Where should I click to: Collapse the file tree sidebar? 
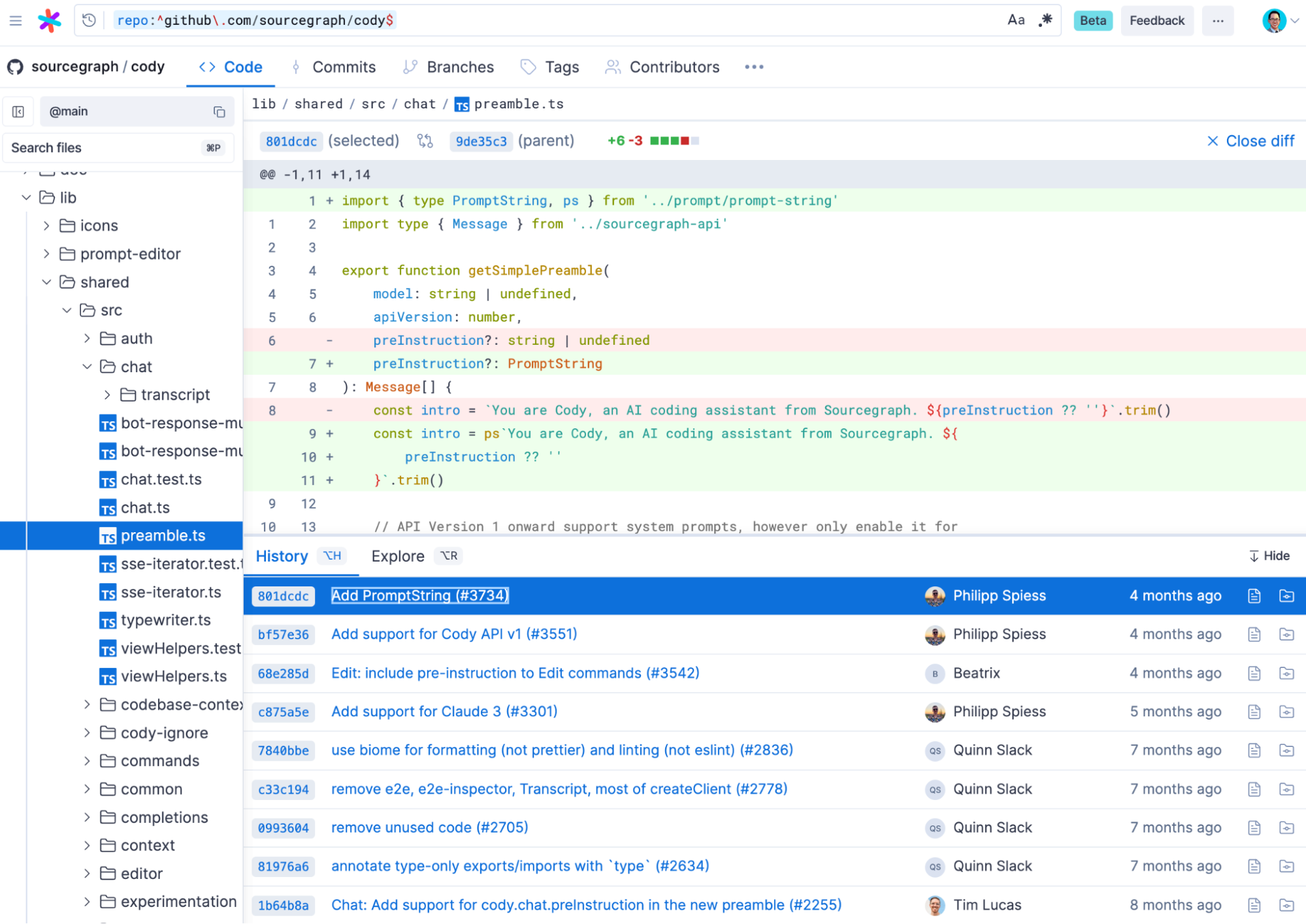(18, 112)
